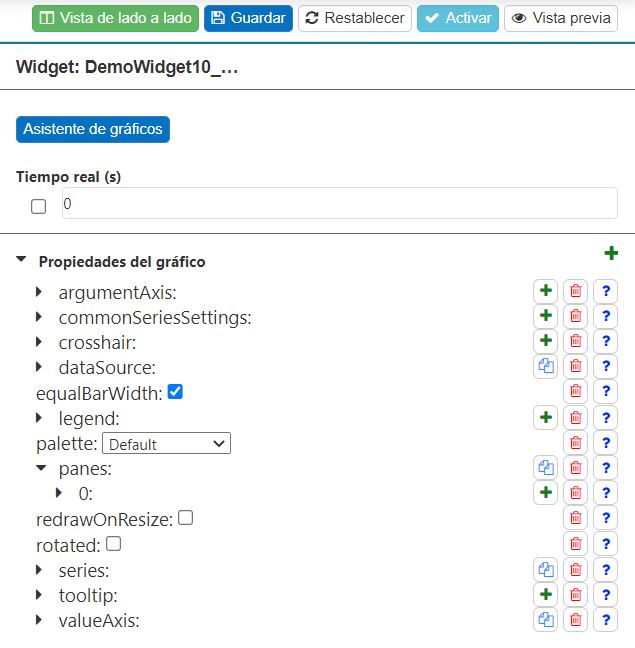Open help for the crosshair property
635x648 pixels.
click(x=605, y=341)
